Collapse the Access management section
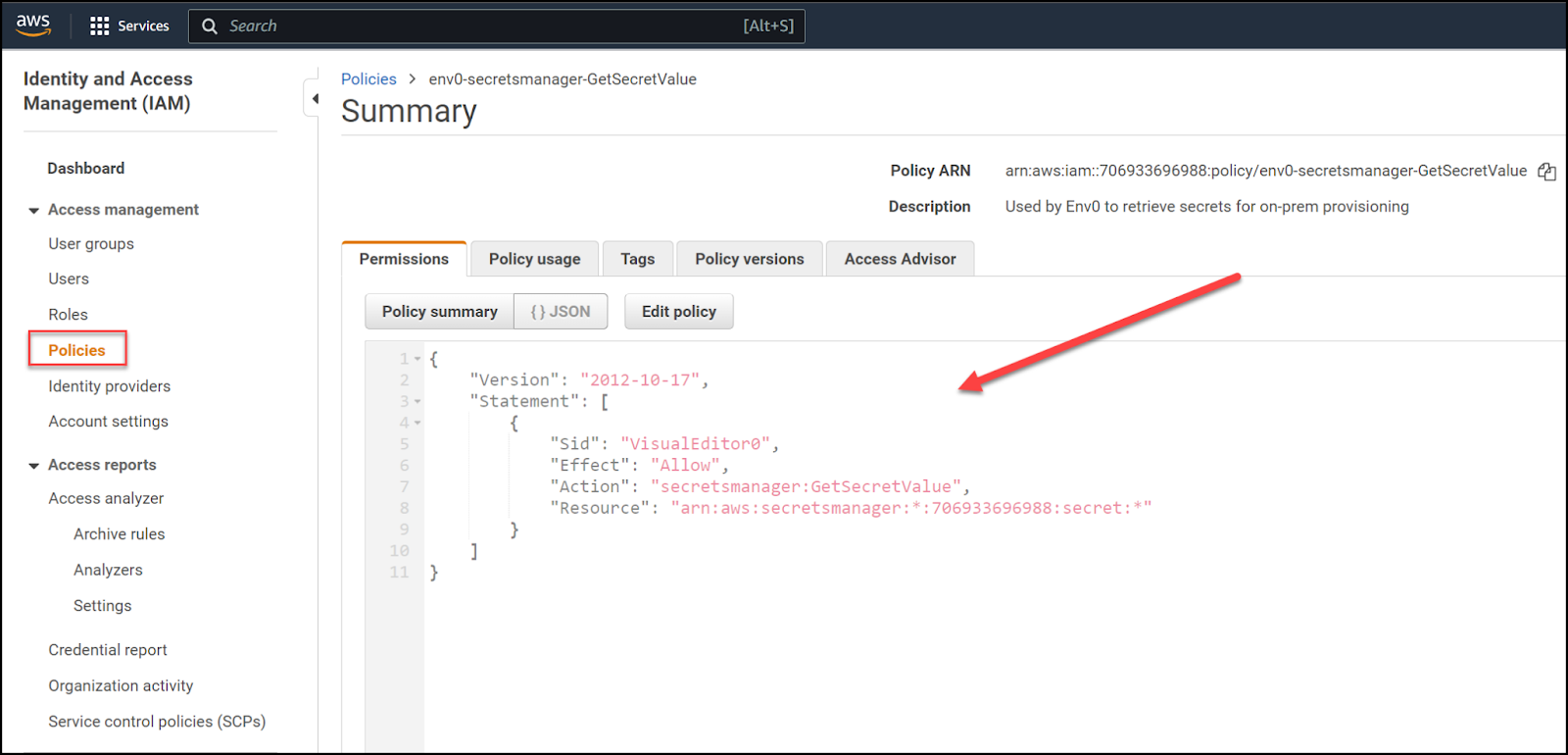The height and width of the screenshot is (755, 1568). pyautogui.click(x=34, y=210)
